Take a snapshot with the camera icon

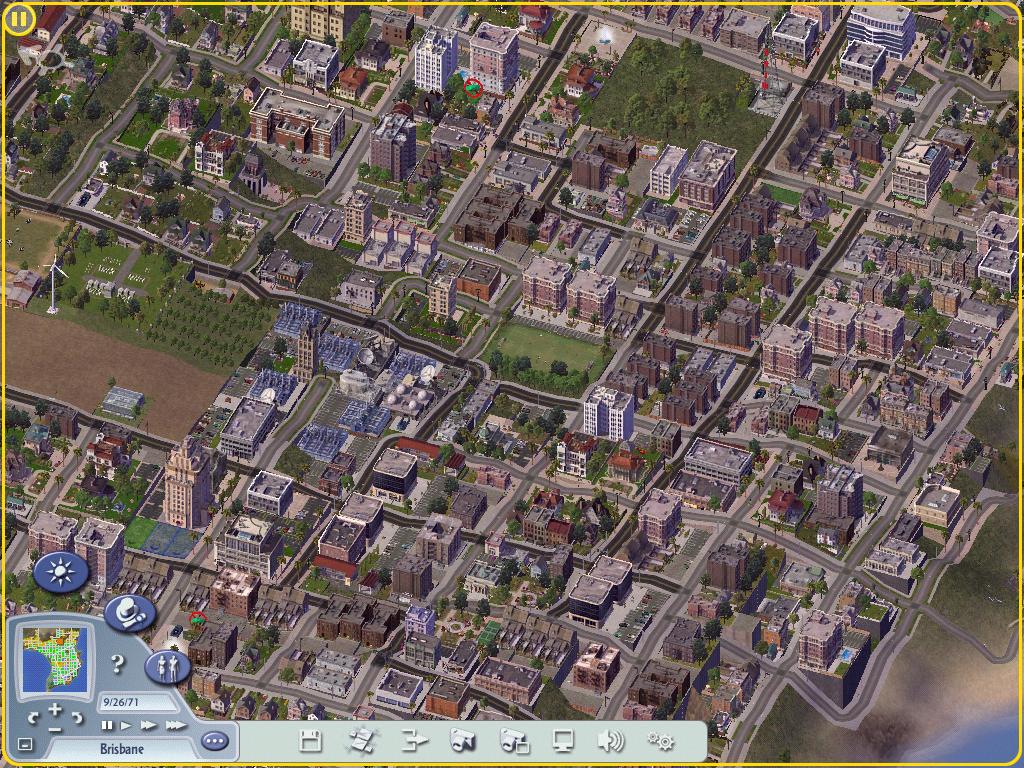(x=461, y=741)
